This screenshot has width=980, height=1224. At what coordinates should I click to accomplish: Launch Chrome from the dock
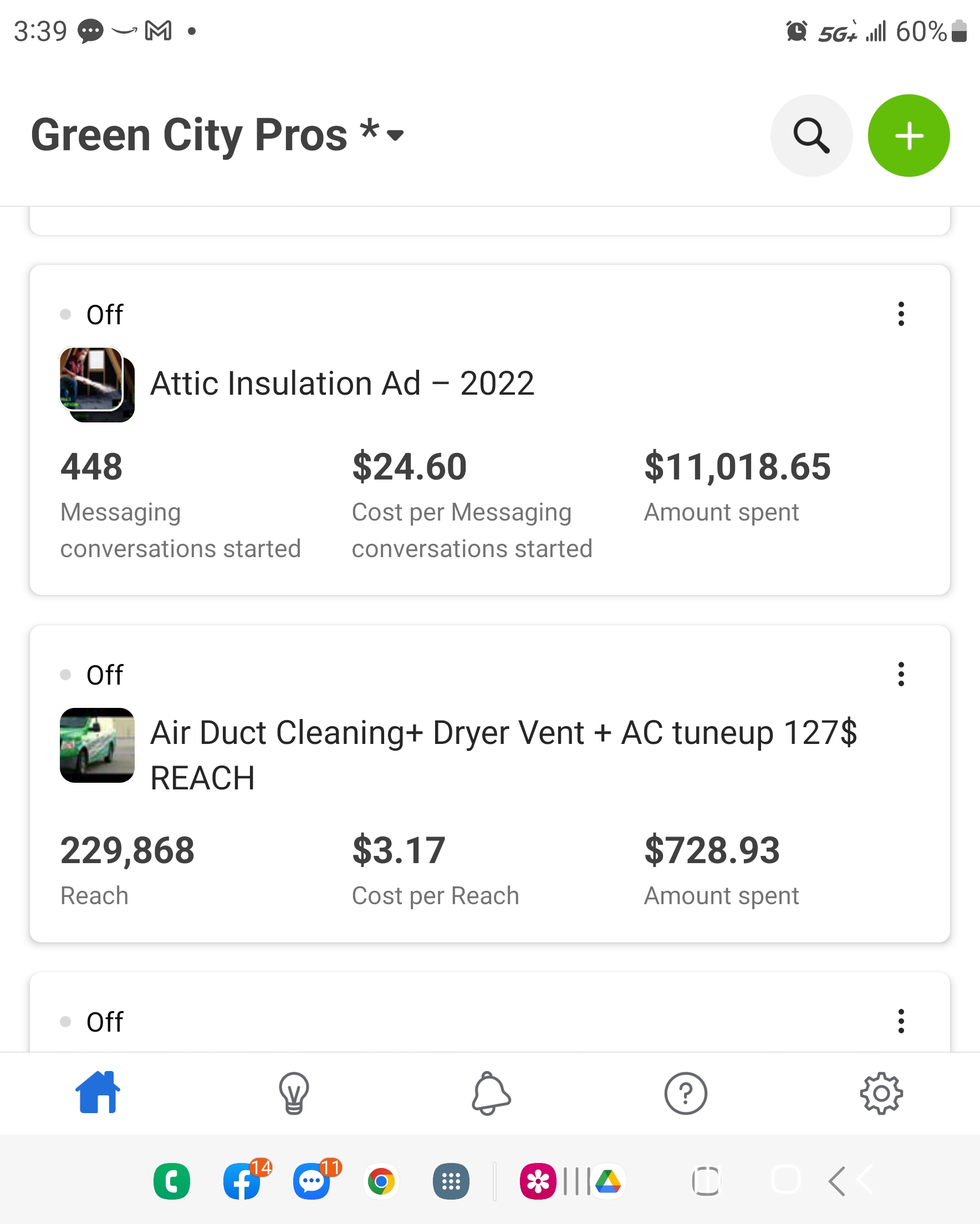pos(381,1181)
